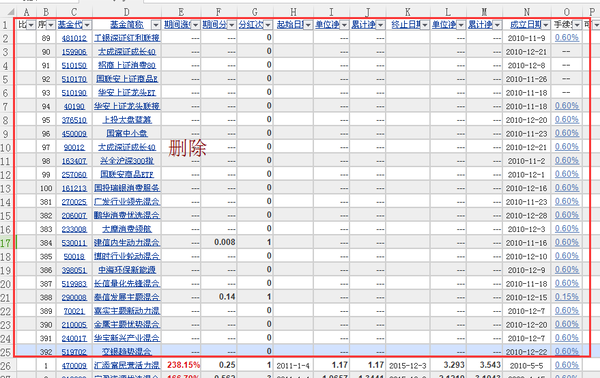Screen dimensions: 600x378
Task: Select cell showing 238.15% in red
Action: 181,365
